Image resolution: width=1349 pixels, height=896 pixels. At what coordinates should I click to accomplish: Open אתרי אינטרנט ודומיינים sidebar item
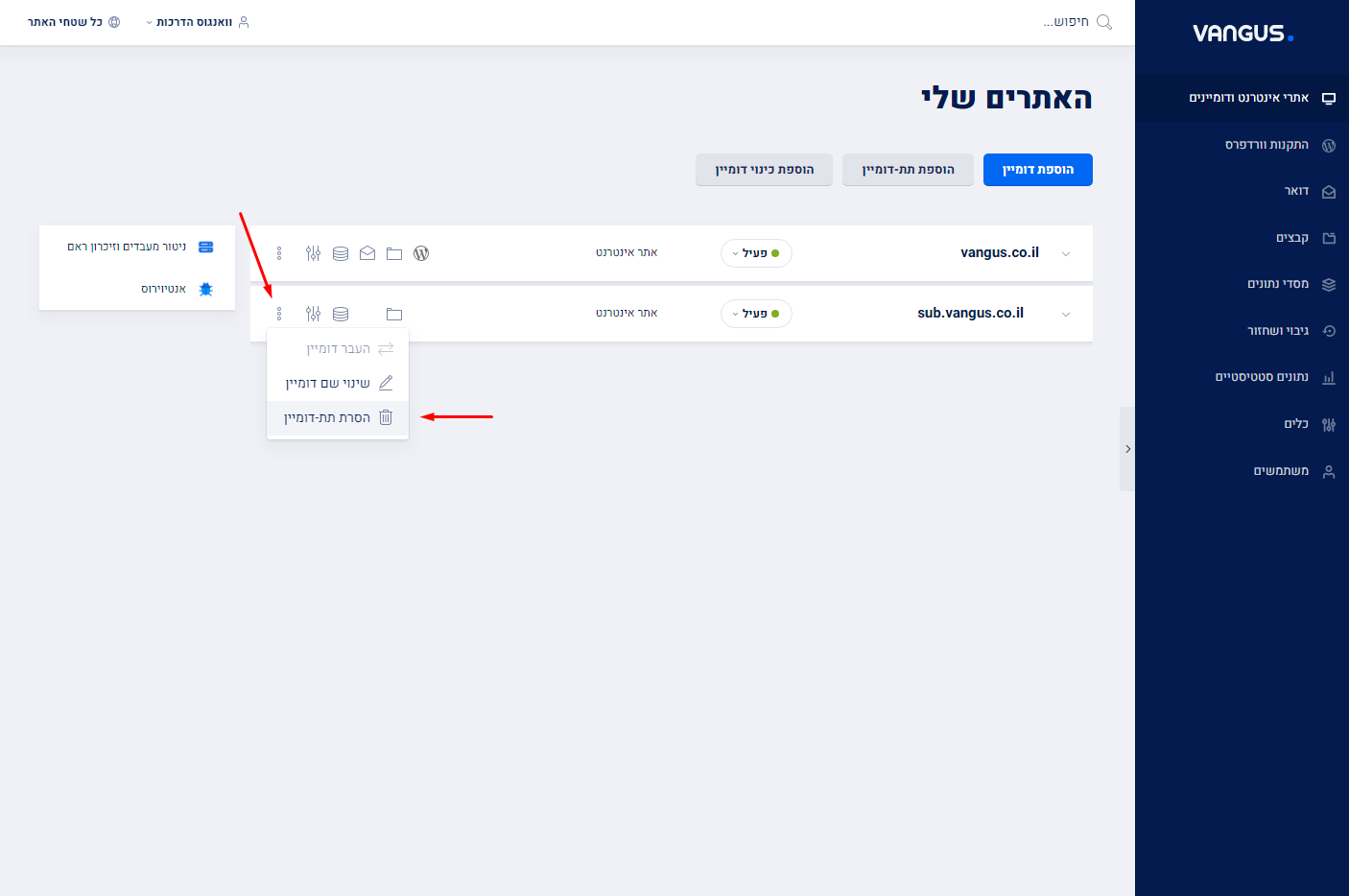click(x=1242, y=98)
